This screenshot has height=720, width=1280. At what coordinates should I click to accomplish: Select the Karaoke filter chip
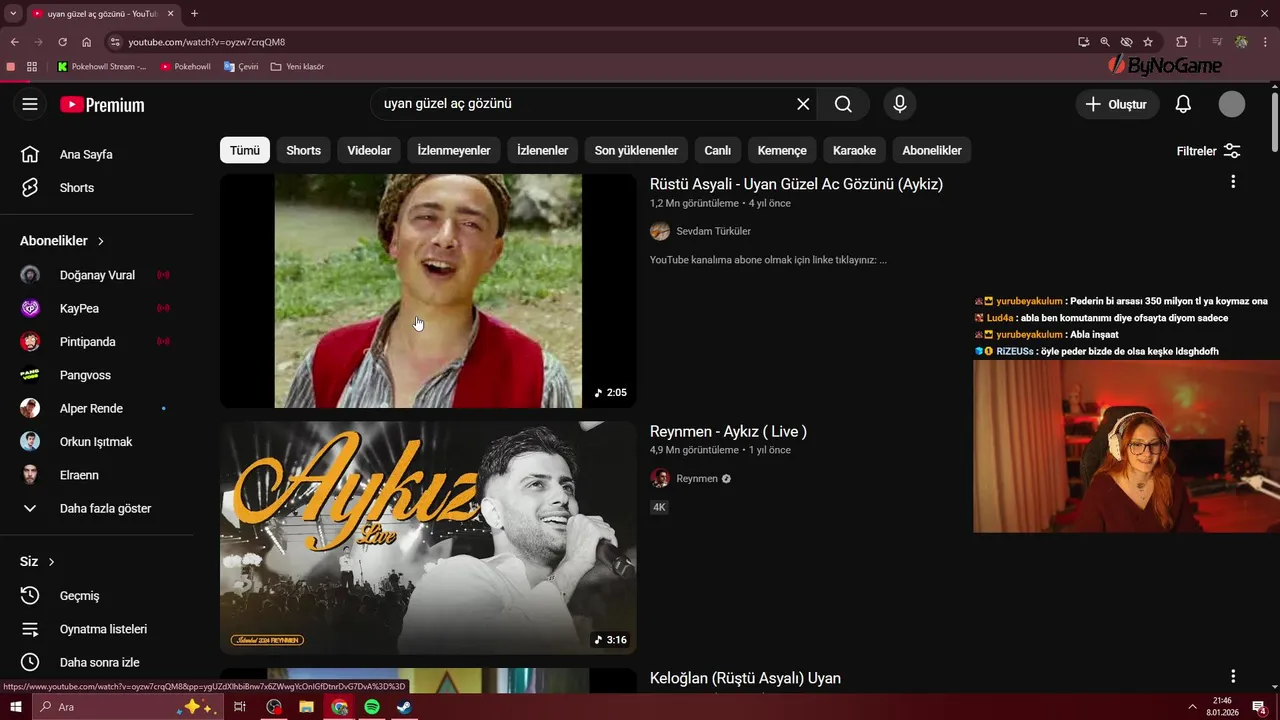(854, 150)
